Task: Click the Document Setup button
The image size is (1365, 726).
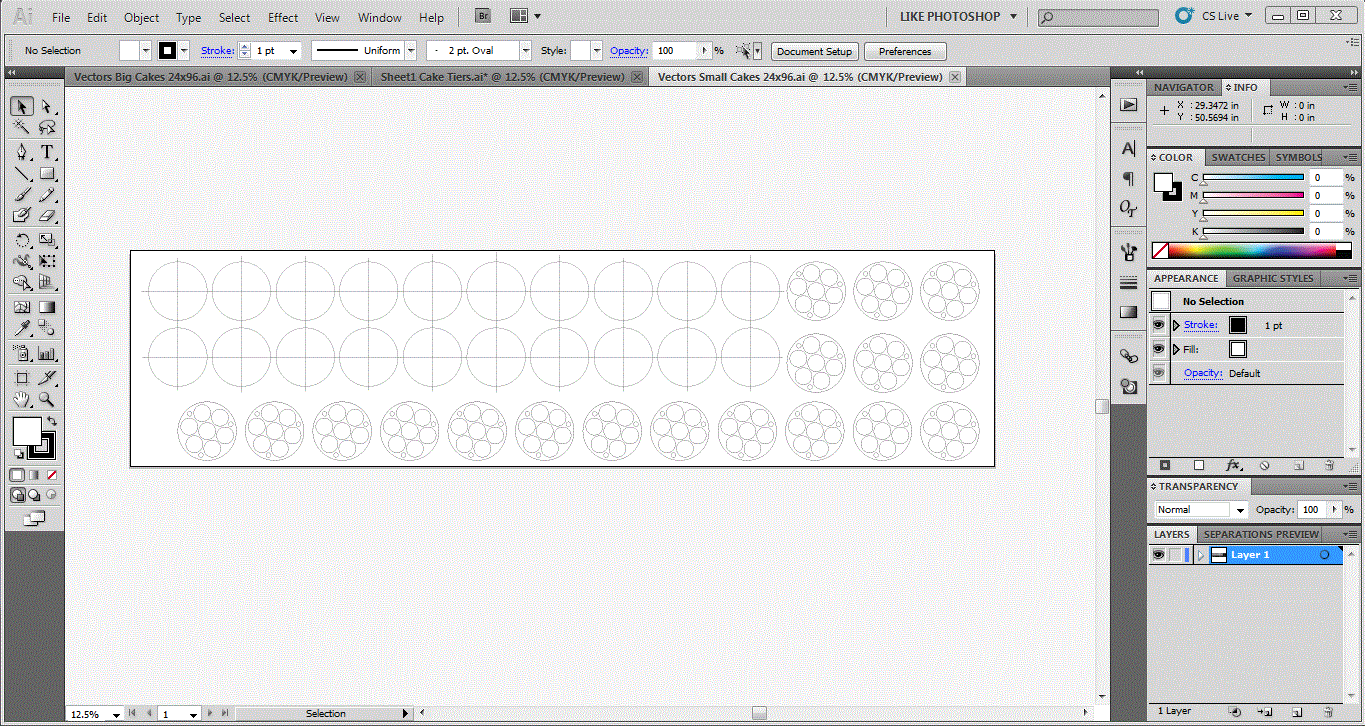Action: (814, 51)
